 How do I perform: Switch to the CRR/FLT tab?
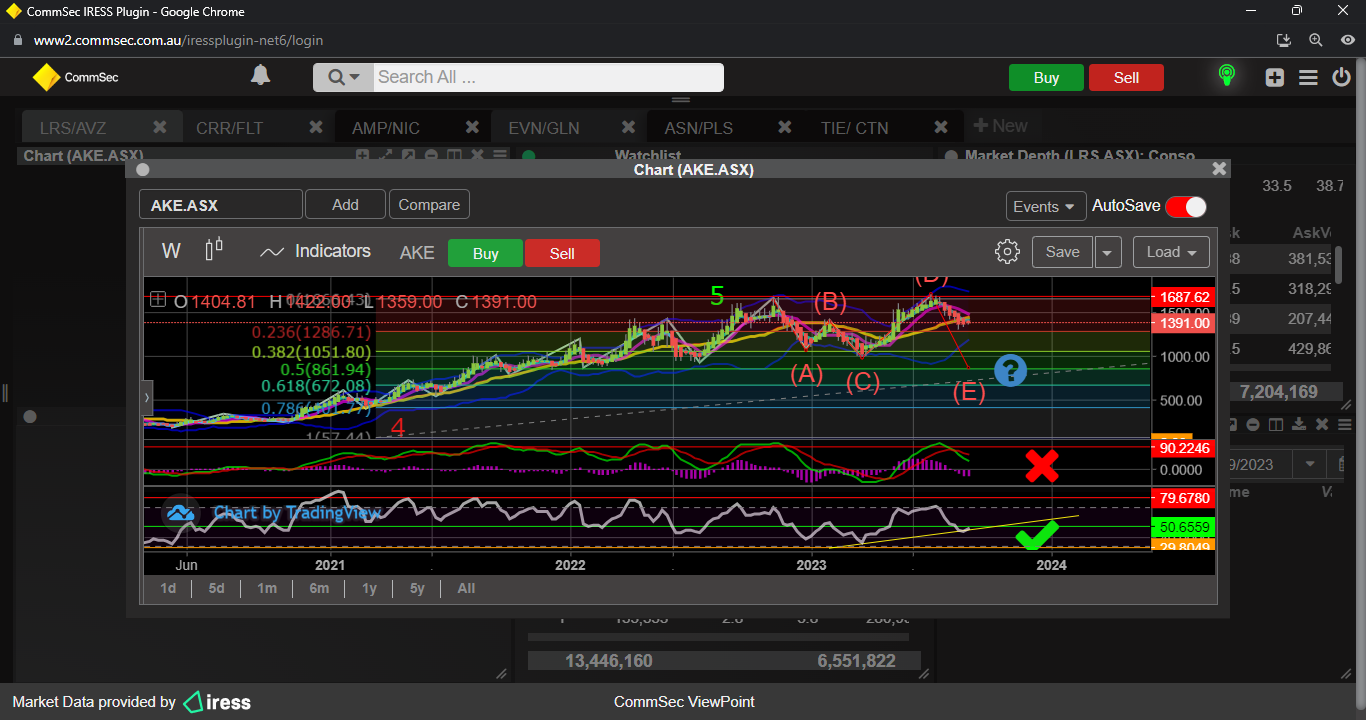tap(229, 128)
